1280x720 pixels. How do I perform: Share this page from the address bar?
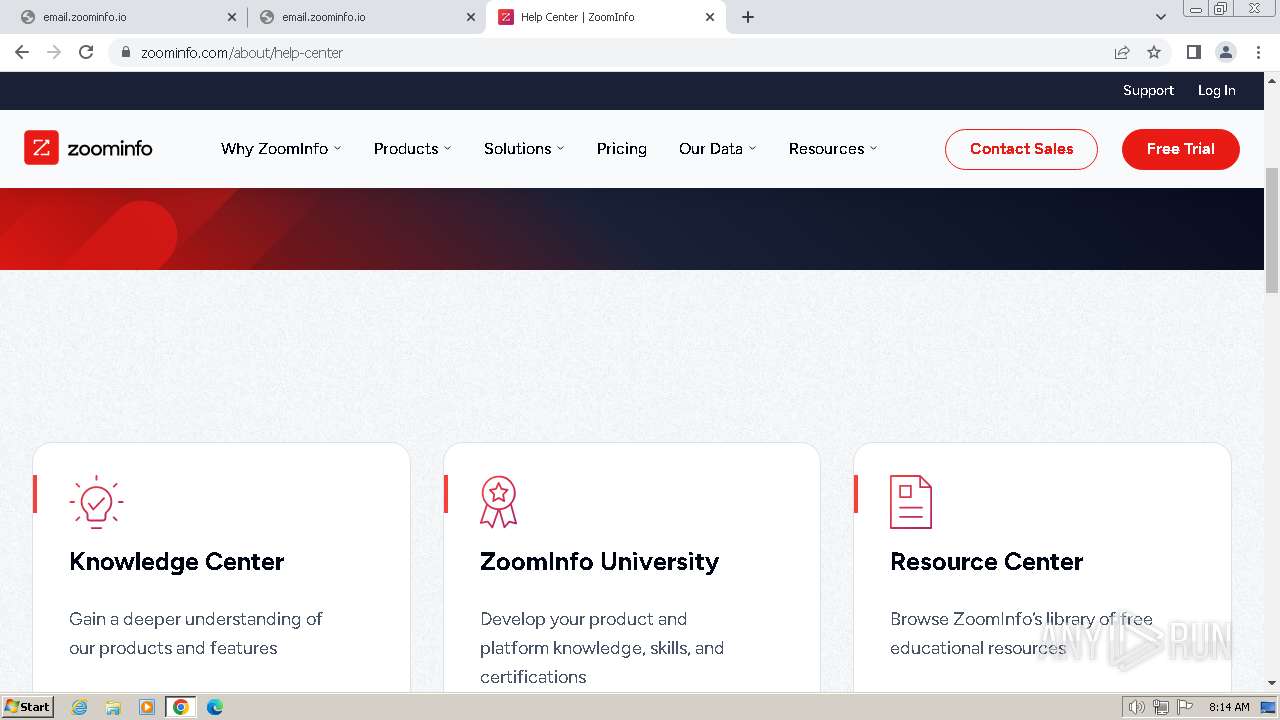(1122, 52)
